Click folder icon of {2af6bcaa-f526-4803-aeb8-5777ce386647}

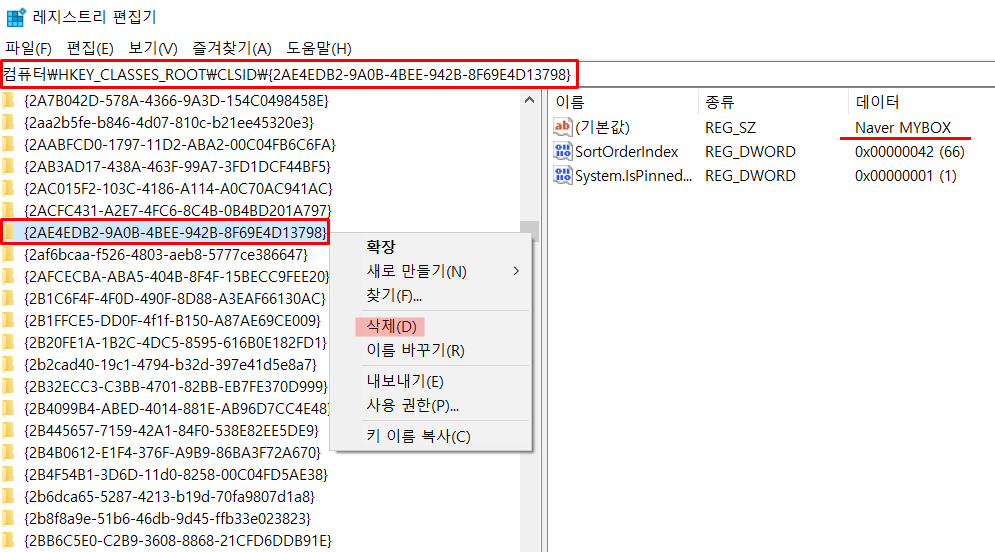pyautogui.click(x=8, y=254)
